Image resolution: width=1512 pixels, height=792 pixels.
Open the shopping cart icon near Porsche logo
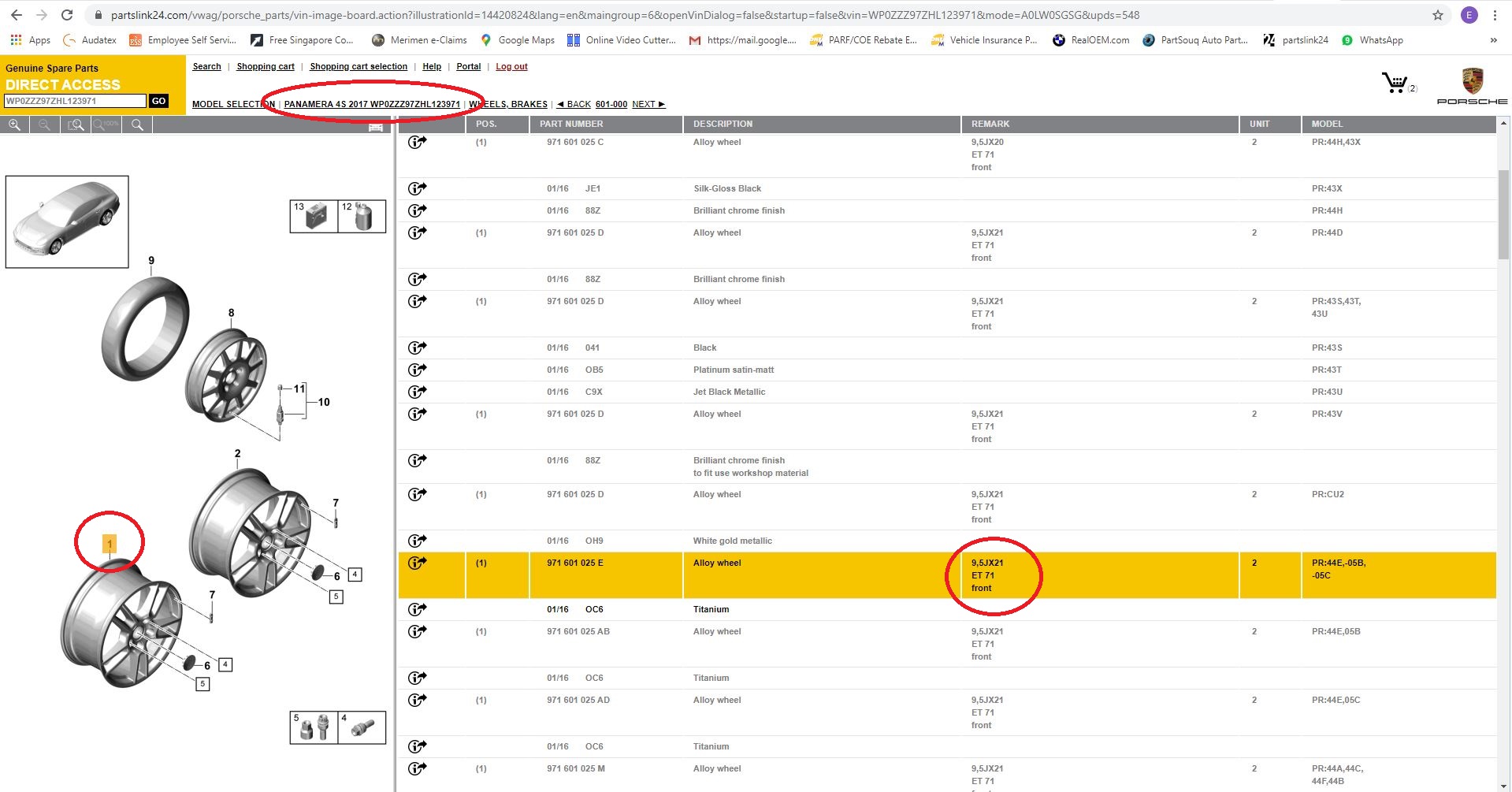(1395, 83)
